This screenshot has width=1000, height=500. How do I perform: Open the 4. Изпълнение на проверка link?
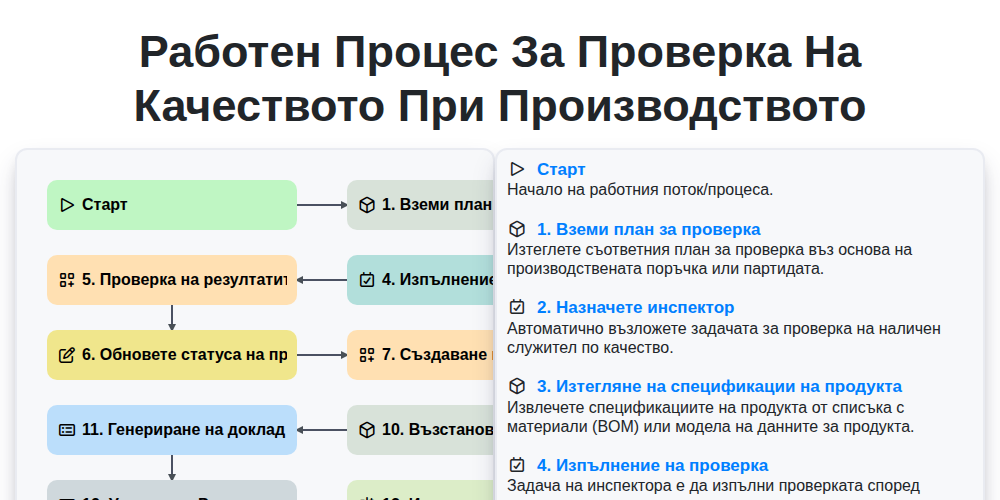(x=652, y=465)
